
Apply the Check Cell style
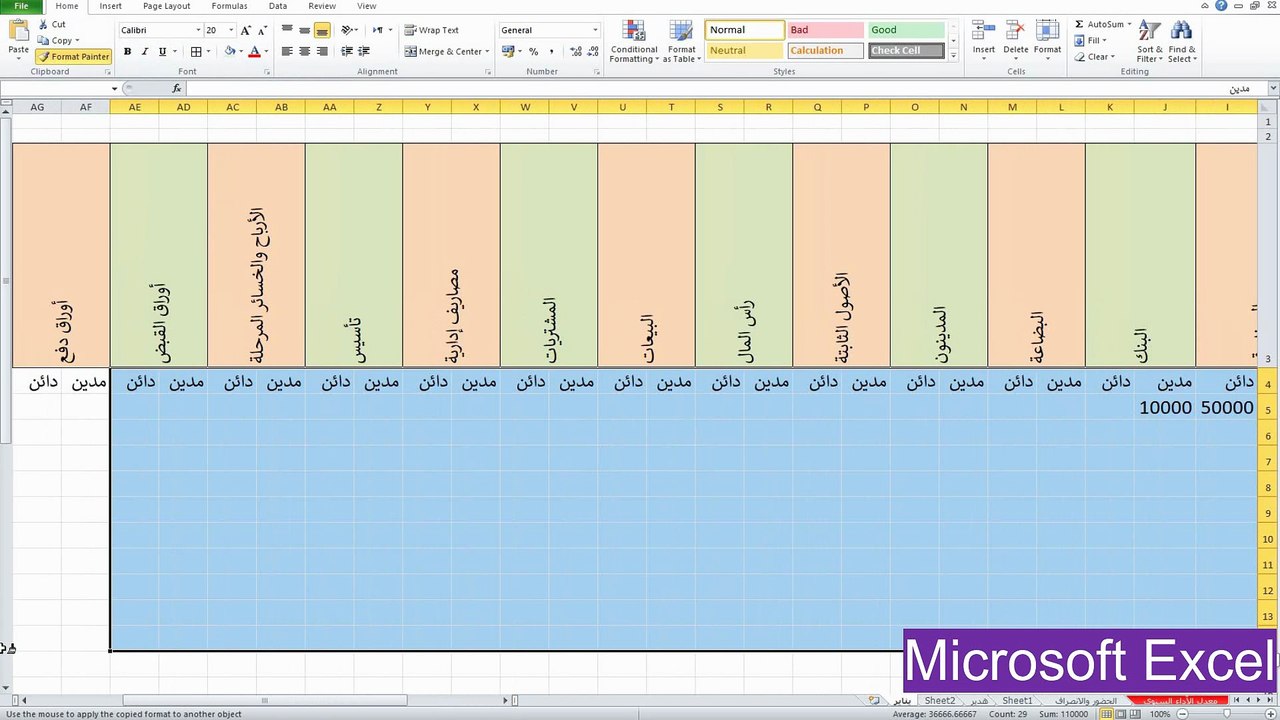906,51
